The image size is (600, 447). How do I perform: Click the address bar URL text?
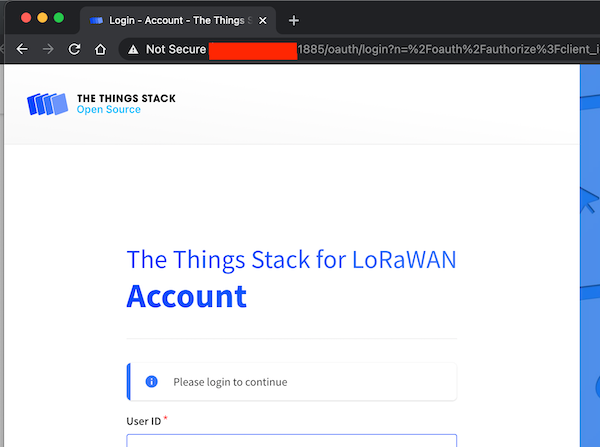click(448, 49)
